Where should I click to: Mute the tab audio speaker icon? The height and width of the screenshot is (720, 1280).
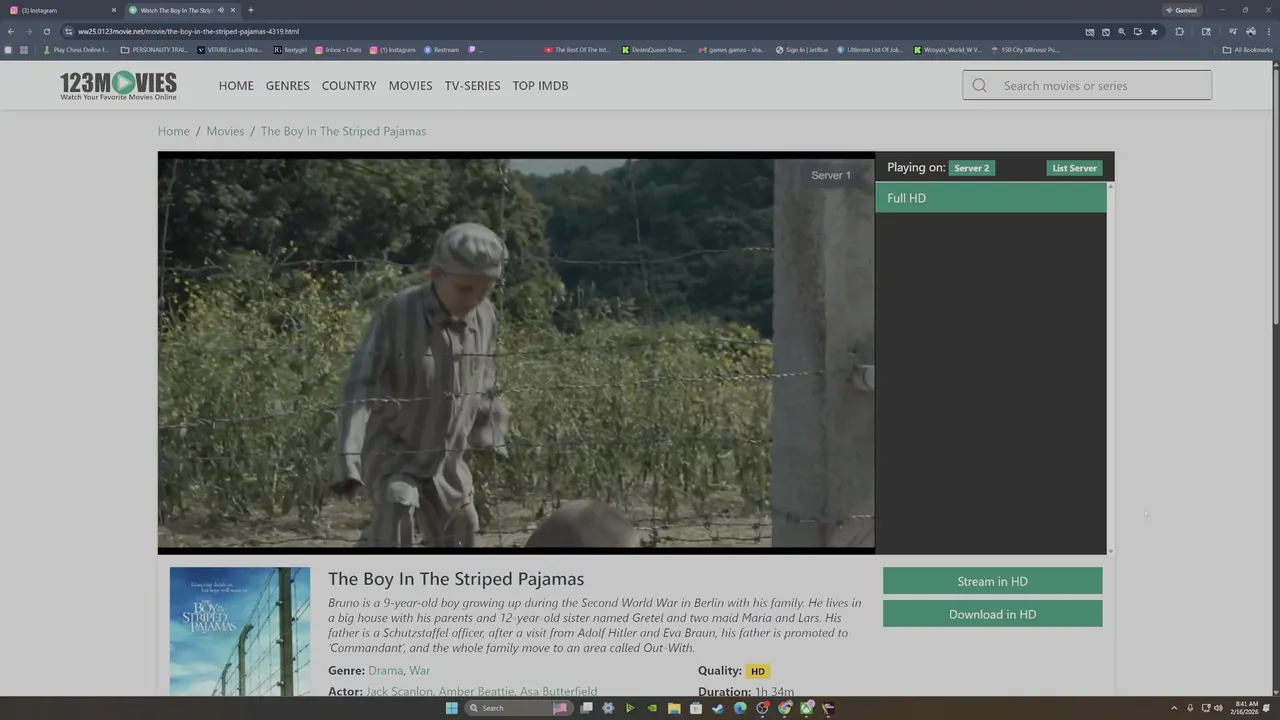click(220, 10)
